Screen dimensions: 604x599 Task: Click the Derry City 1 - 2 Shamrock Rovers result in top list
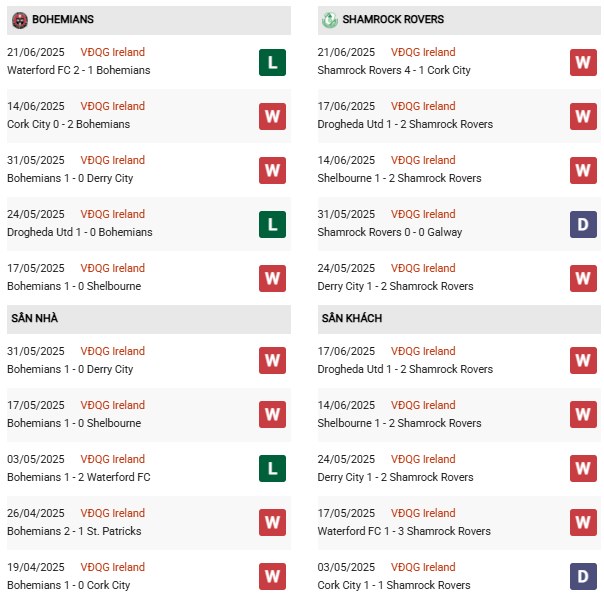(x=395, y=286)
